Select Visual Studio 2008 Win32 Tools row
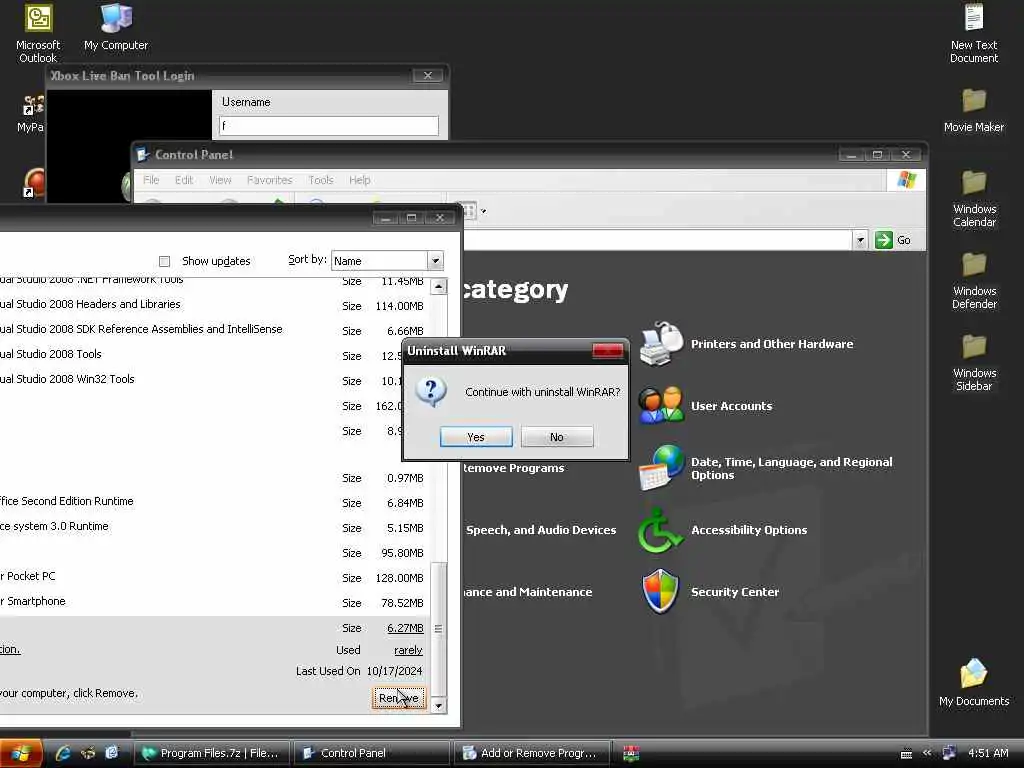Viewport: 1024px width, 768px height. 214,379
